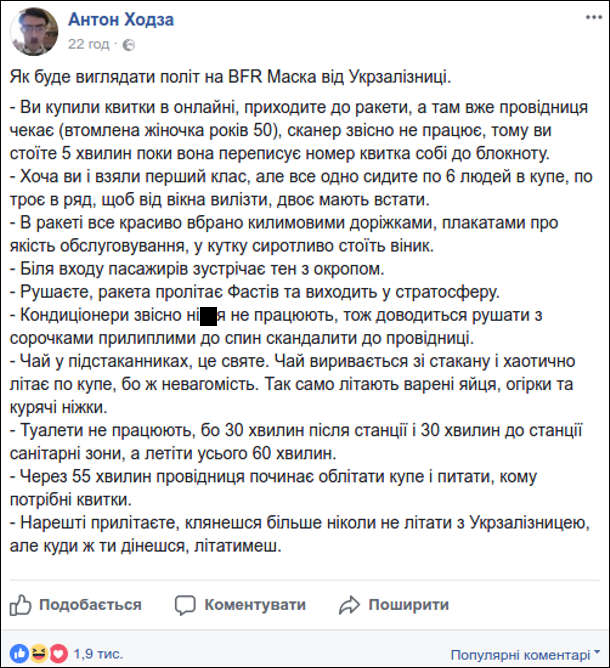Click the red heart Love reaction icon

59,653
